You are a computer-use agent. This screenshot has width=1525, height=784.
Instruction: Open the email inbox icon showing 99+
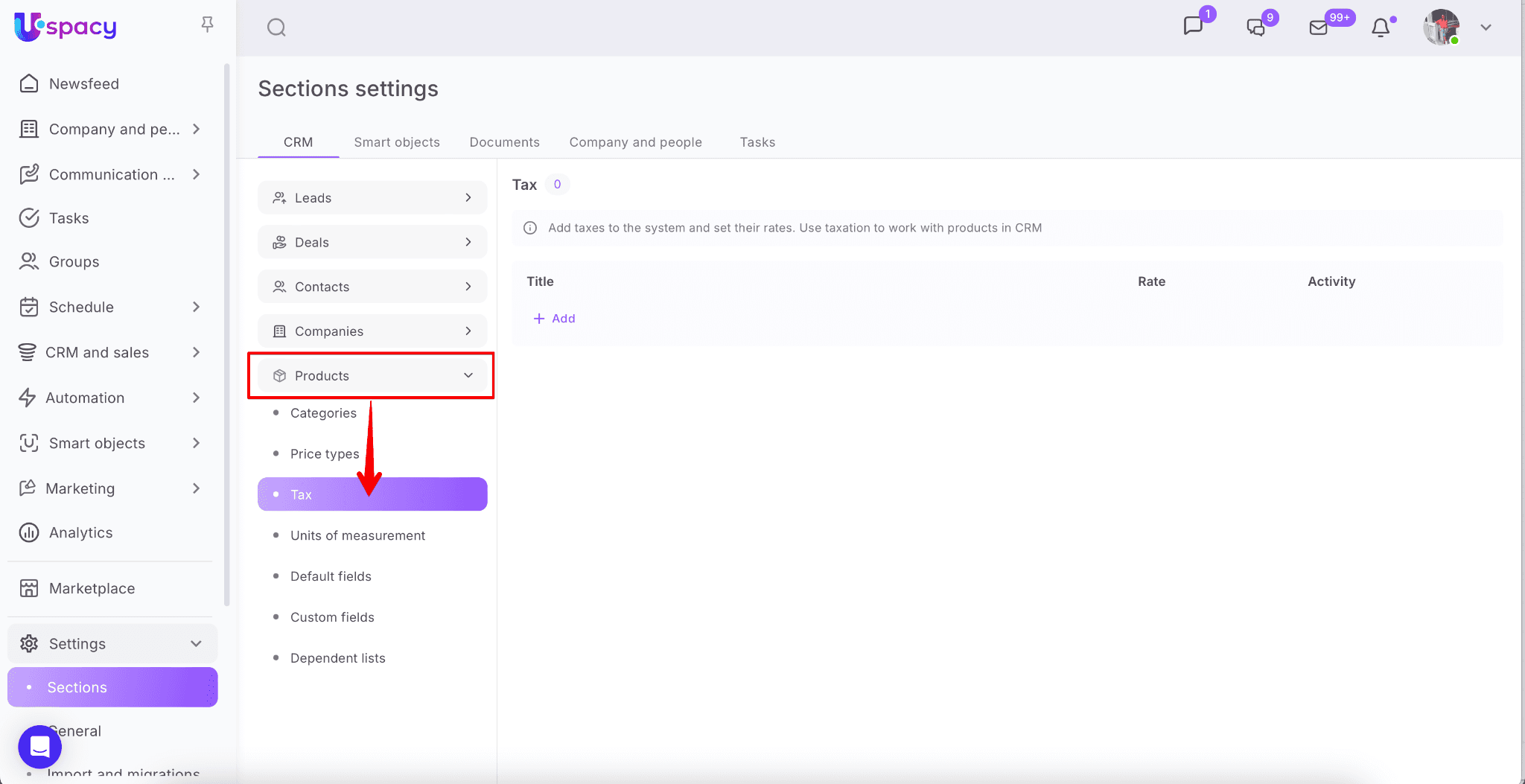point(1319,28)
